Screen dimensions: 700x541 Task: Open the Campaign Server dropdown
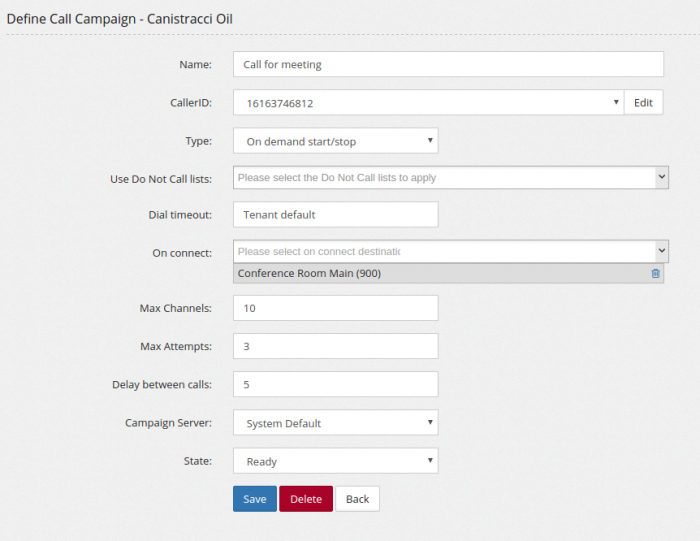(x=335, y=423)
